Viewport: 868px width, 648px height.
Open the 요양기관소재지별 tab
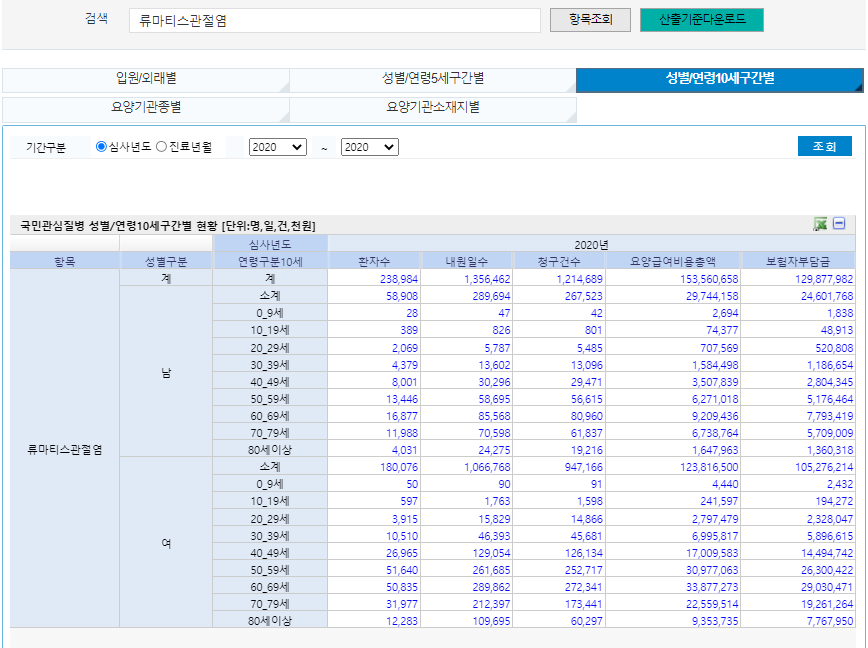432,106
